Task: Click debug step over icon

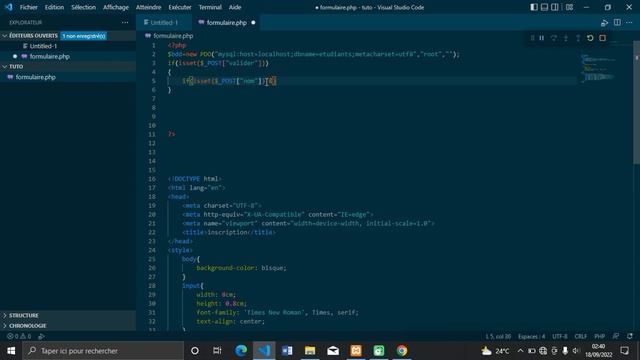Action: [554, 38]
